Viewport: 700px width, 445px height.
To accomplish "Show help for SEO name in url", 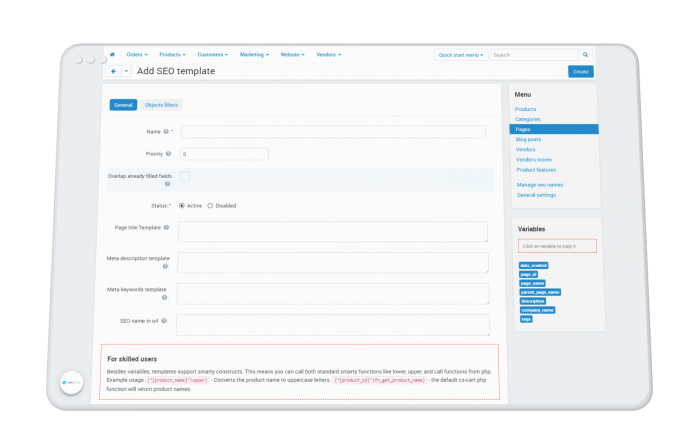I will (x=164, y=320).
